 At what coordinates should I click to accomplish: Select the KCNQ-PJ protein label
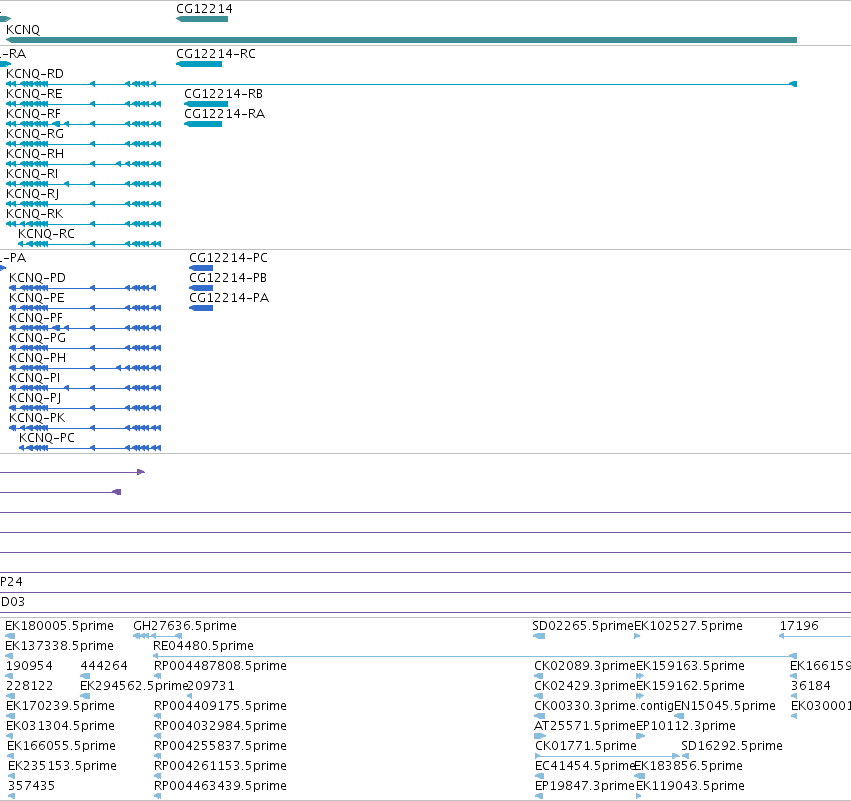coord(35,398)
